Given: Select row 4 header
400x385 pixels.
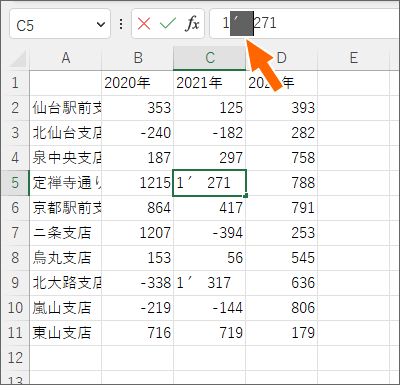Looking at the screenshot, I should click(x=15, y=158).
